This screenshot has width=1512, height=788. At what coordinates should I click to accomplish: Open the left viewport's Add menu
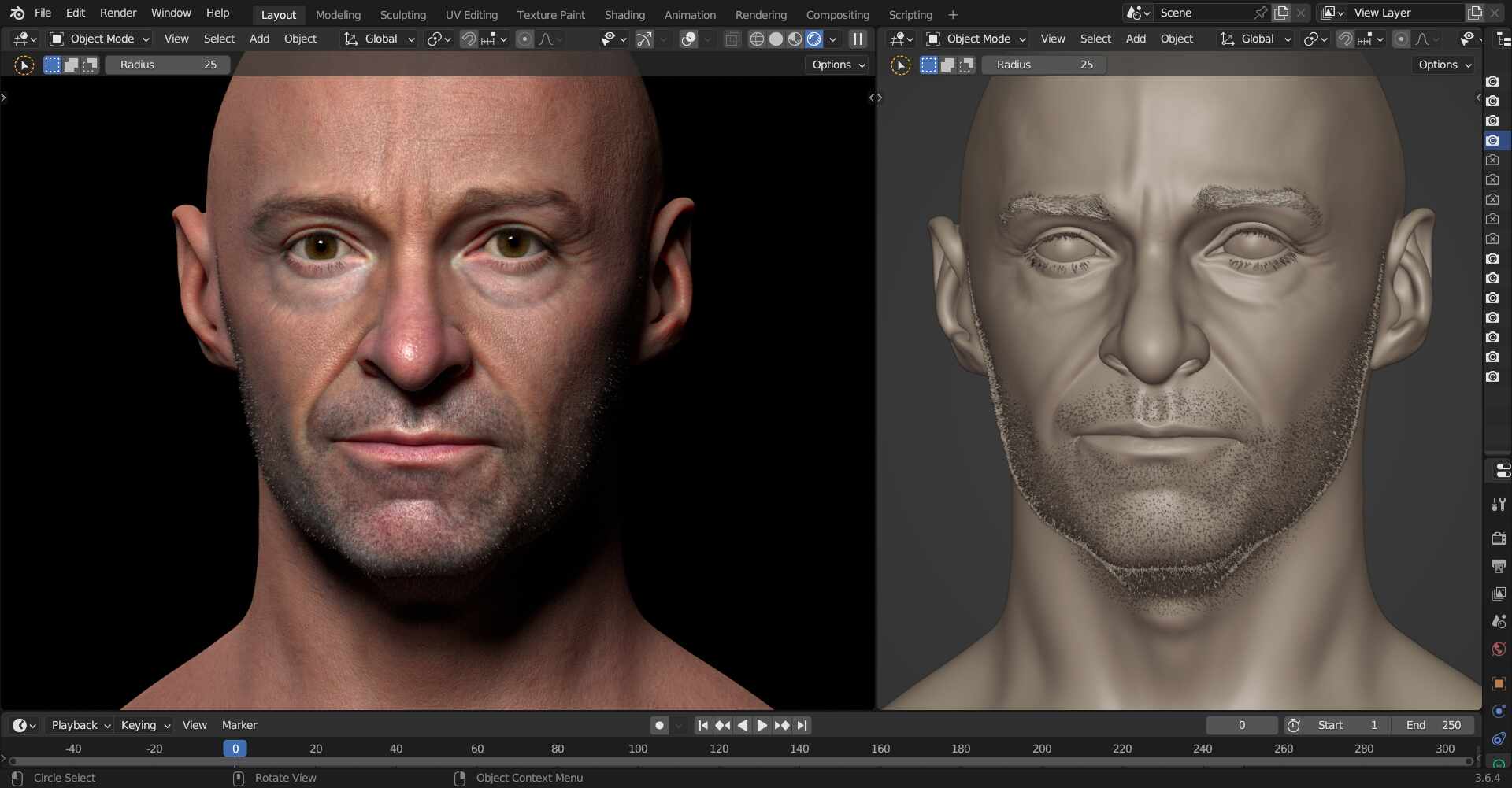pyautogui.click(x=259, y=39)
